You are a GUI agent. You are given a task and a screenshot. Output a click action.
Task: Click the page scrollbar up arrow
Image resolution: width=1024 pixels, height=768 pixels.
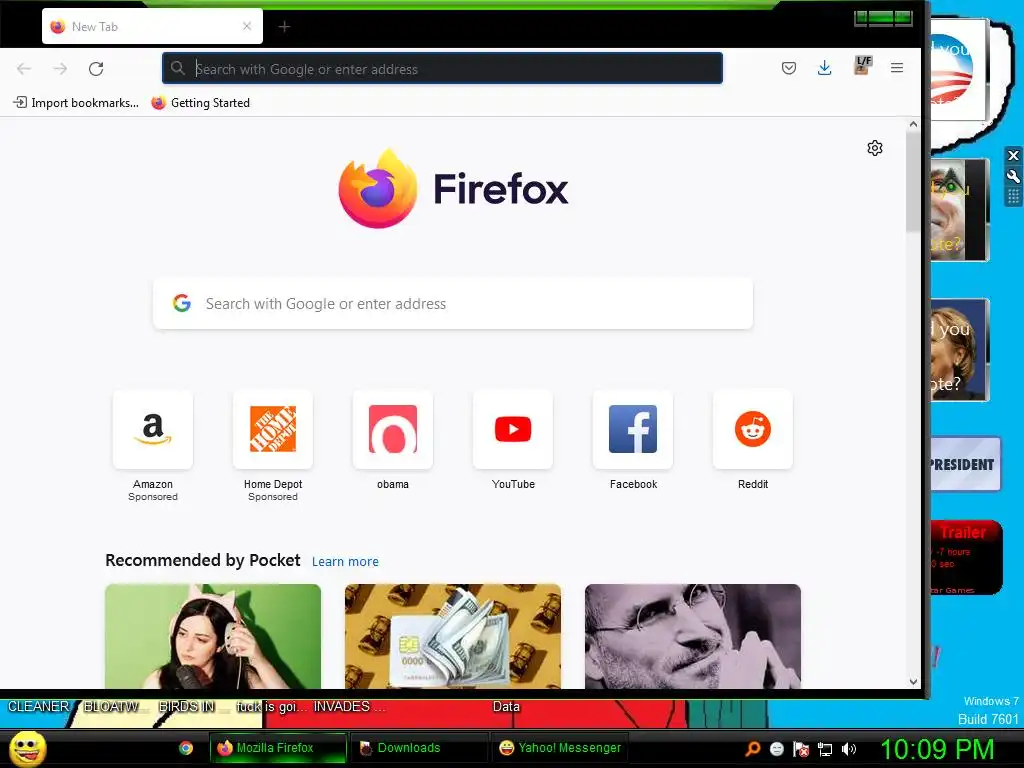point(913,124)
